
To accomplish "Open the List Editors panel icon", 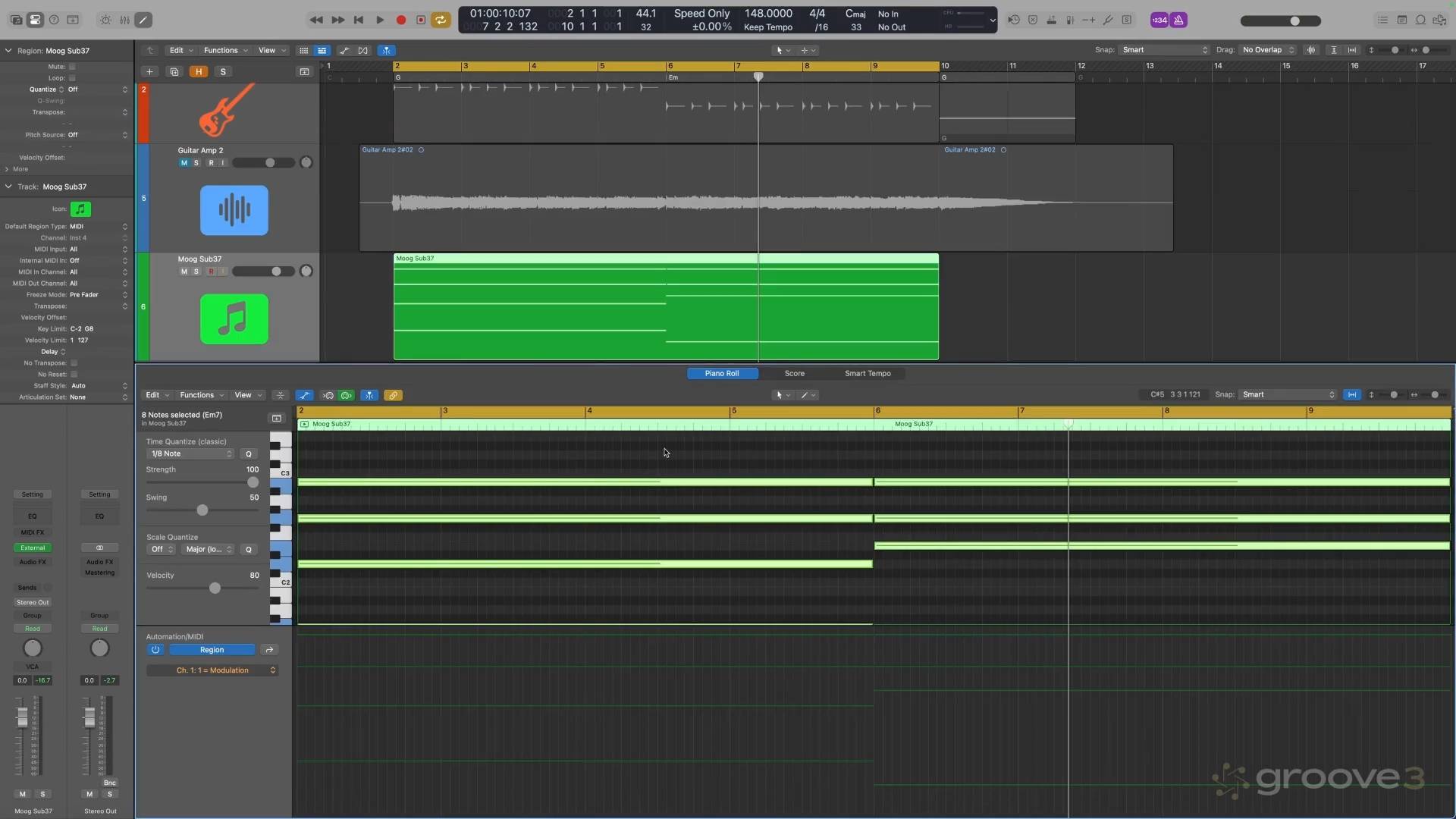I will click(1382, 20).
